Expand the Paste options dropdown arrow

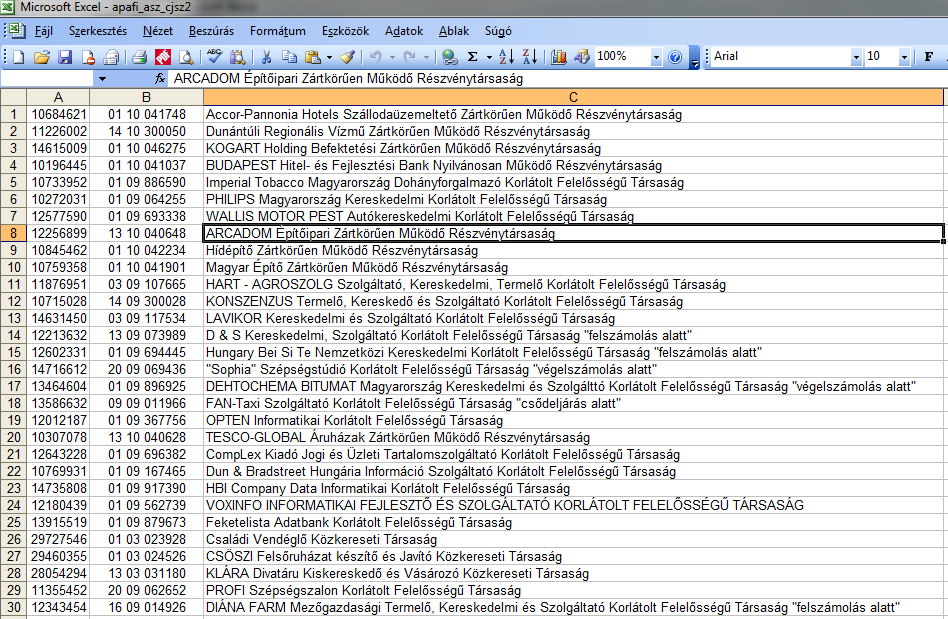(x=330, y=57)
